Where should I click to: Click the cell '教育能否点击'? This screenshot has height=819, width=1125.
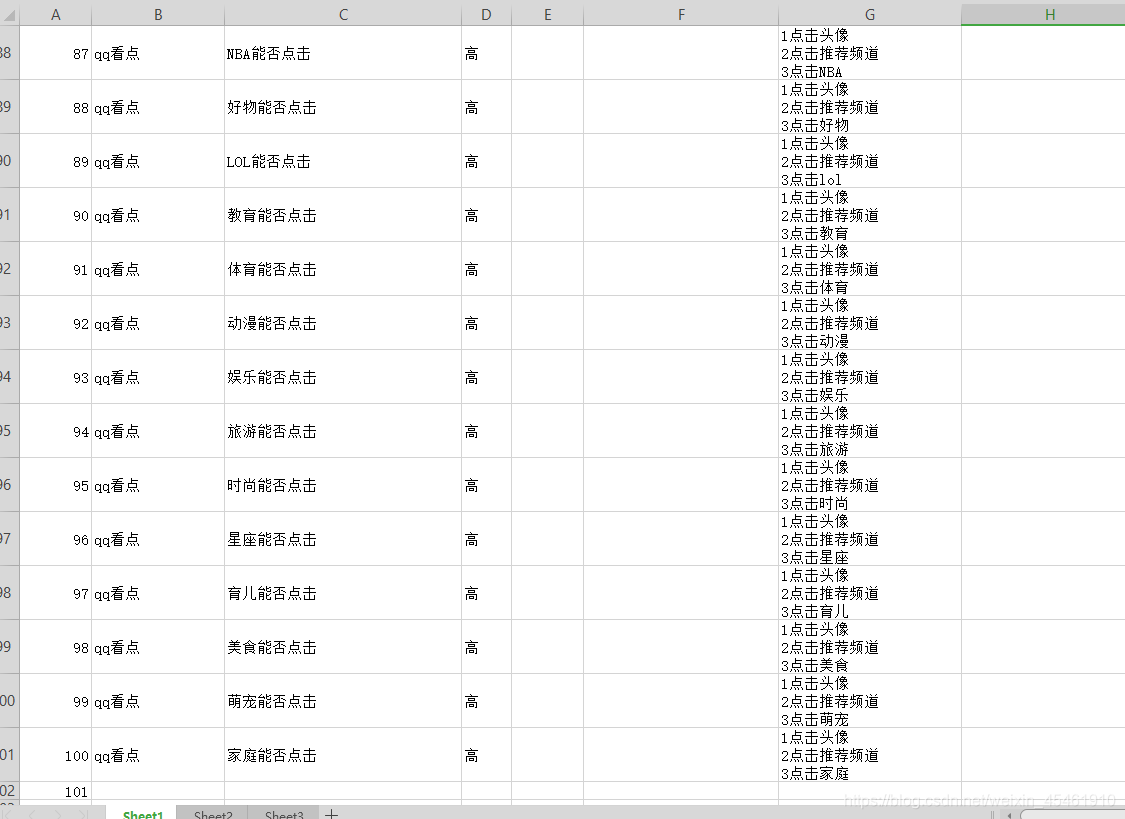[343, 215]
